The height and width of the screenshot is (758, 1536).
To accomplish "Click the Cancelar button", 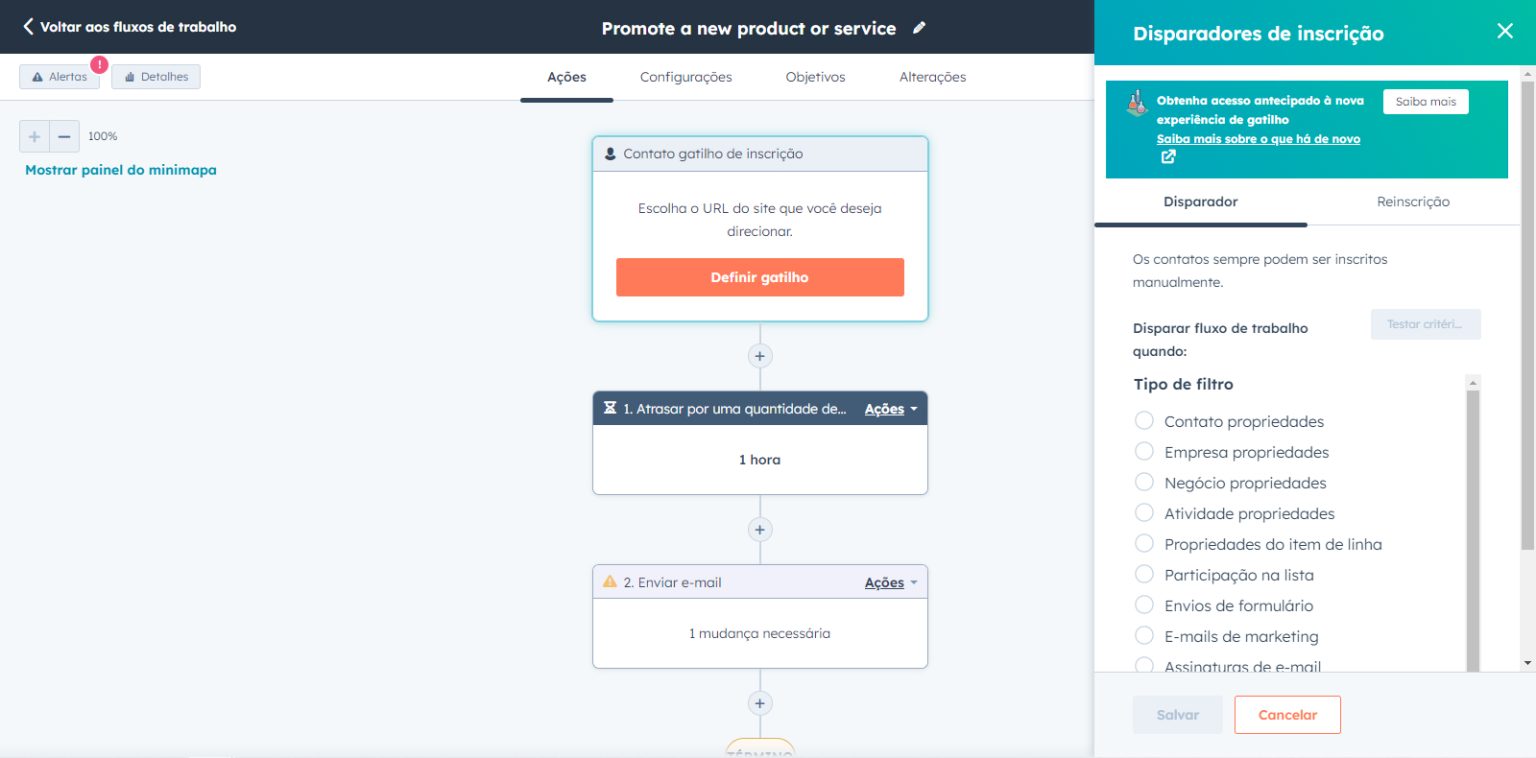I will pyautogui.click(x=1287, y=714).
